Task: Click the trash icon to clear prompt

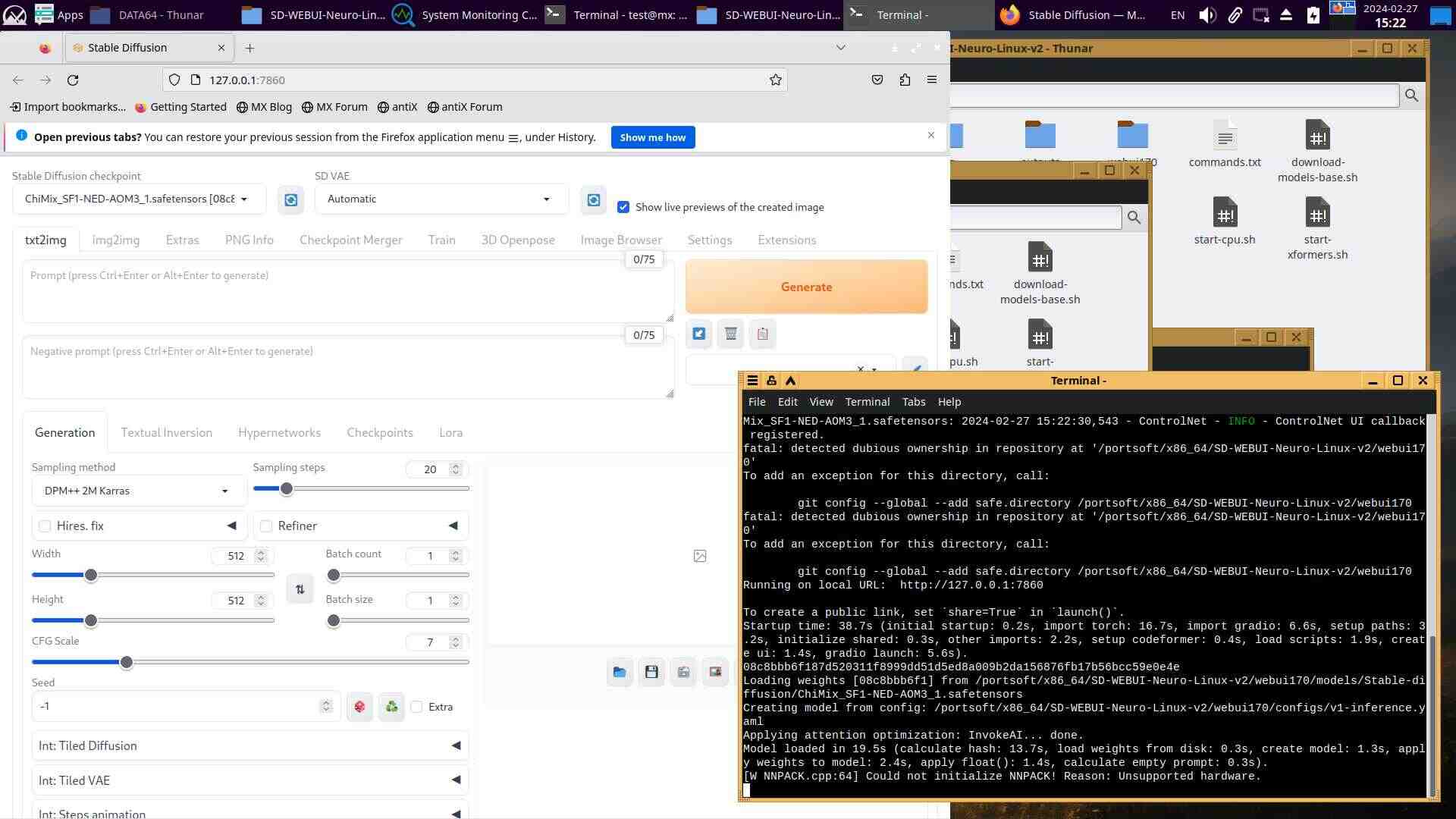Action: click(x=730, y=334)
